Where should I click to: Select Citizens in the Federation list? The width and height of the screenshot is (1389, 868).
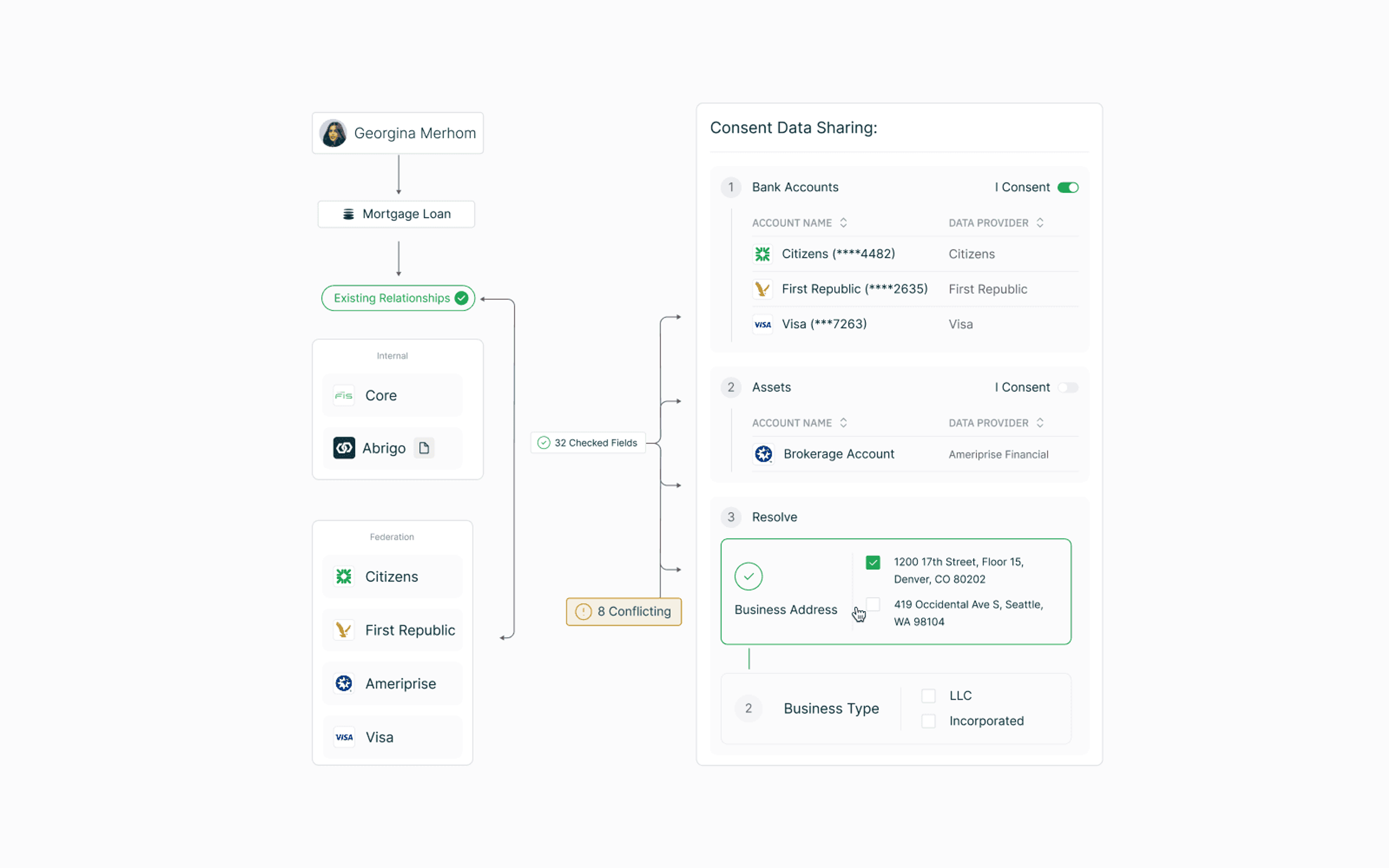[392, 576]
